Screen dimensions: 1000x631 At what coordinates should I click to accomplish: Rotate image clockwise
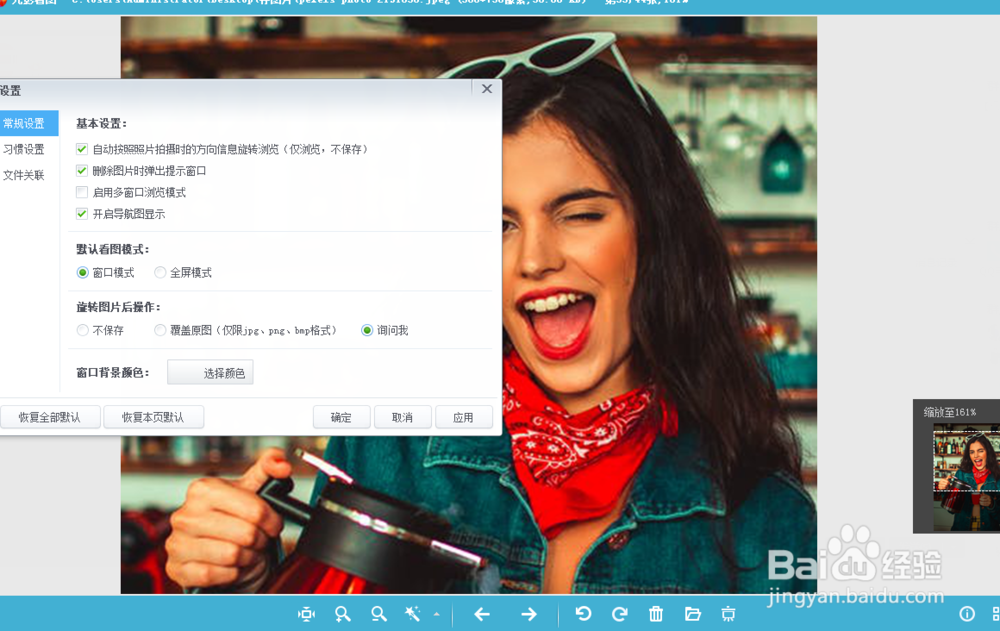(x=619, y=614)
